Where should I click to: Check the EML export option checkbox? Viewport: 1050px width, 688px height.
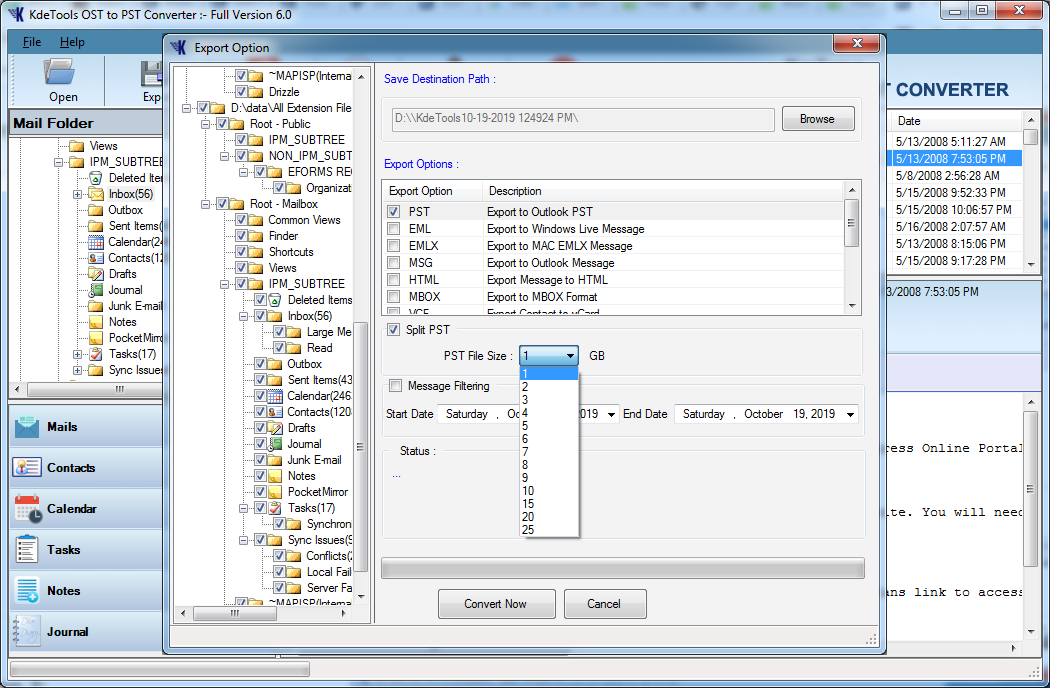pos(394,229)
